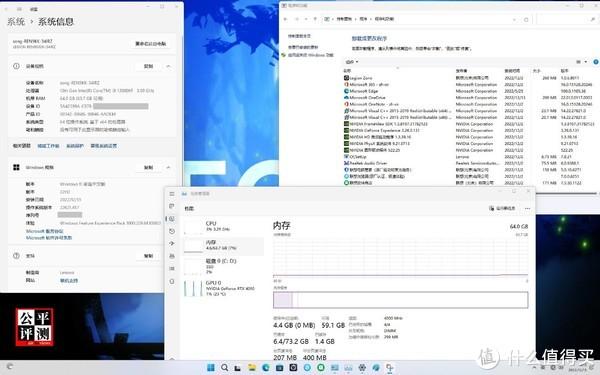Go up one level in Programs and Features
Image resolution: width=600 pixels, height=375 pixels.
coord(315,19)
